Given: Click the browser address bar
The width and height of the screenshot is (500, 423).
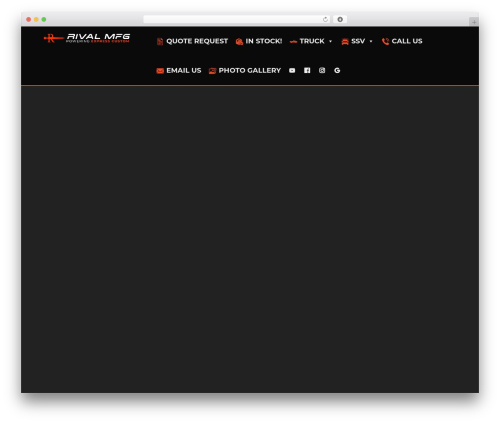Looking at the screenshot, I should [x=237, y=19].
